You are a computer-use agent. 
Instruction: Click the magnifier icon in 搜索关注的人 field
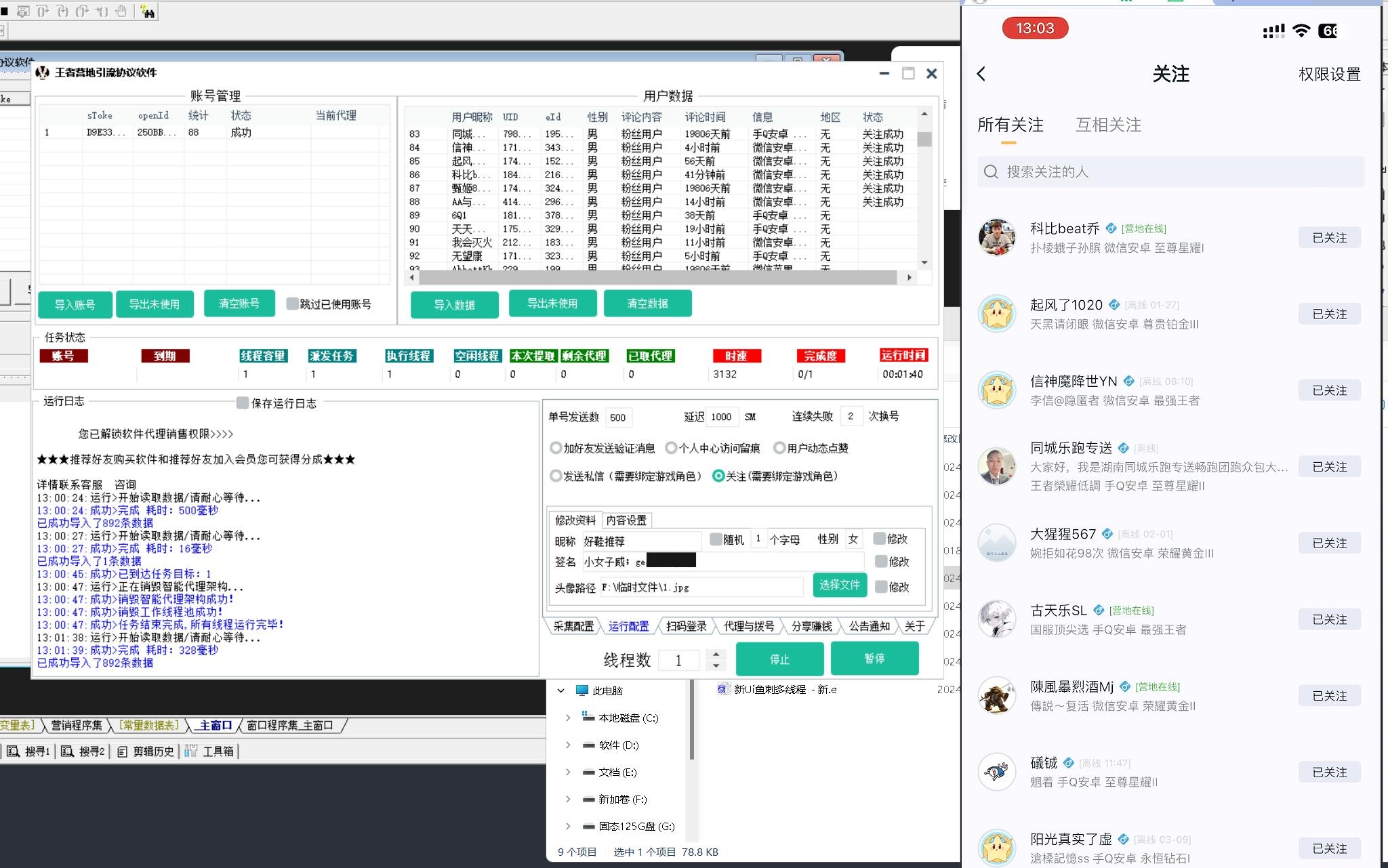[x=992, y=171]
